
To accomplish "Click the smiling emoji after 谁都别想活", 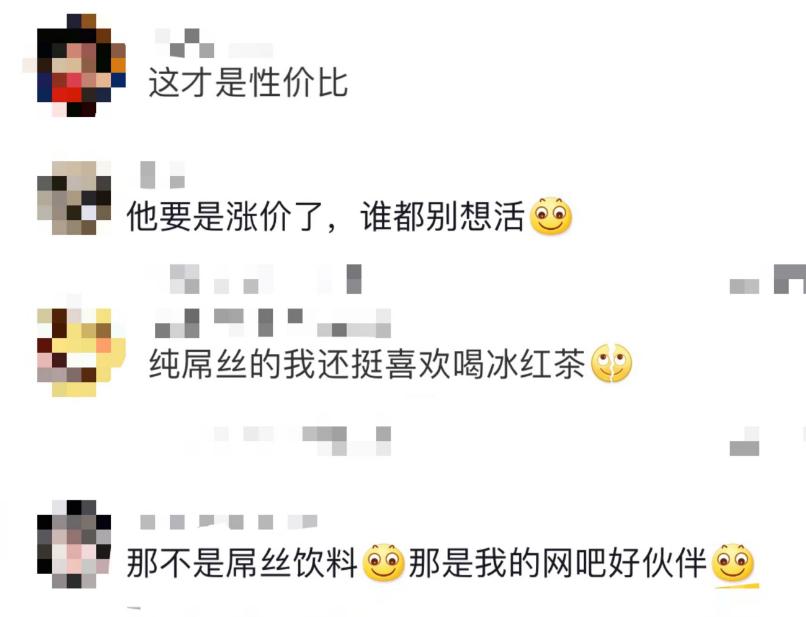I will (551, 216).
